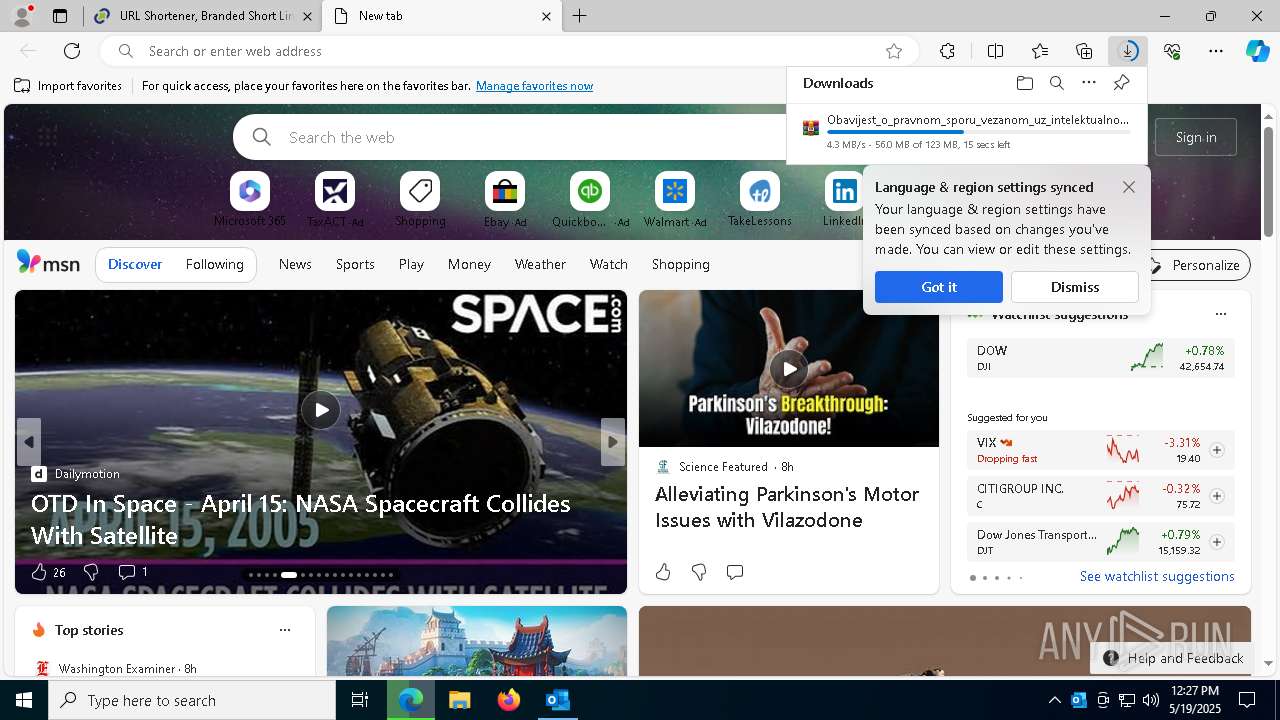This screenshot has width=1280, height=720.
Task: Open TakeLessons quick link tile
Action: [760, 200]
